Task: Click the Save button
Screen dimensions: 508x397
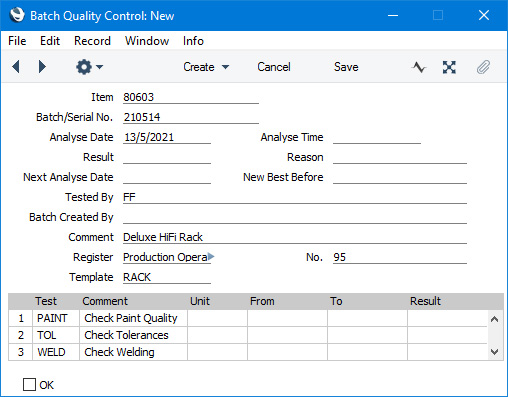Action: tap(346, 67)
